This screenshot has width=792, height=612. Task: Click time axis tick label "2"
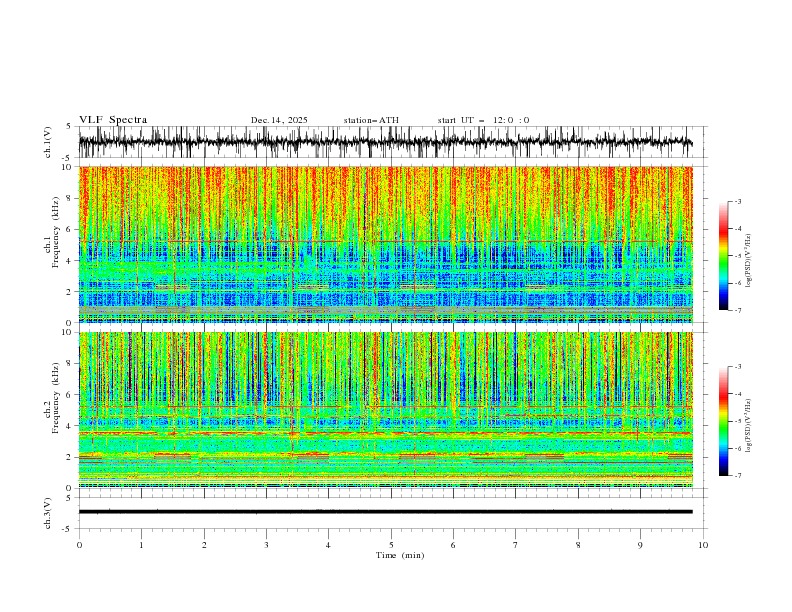coord(204,545)
